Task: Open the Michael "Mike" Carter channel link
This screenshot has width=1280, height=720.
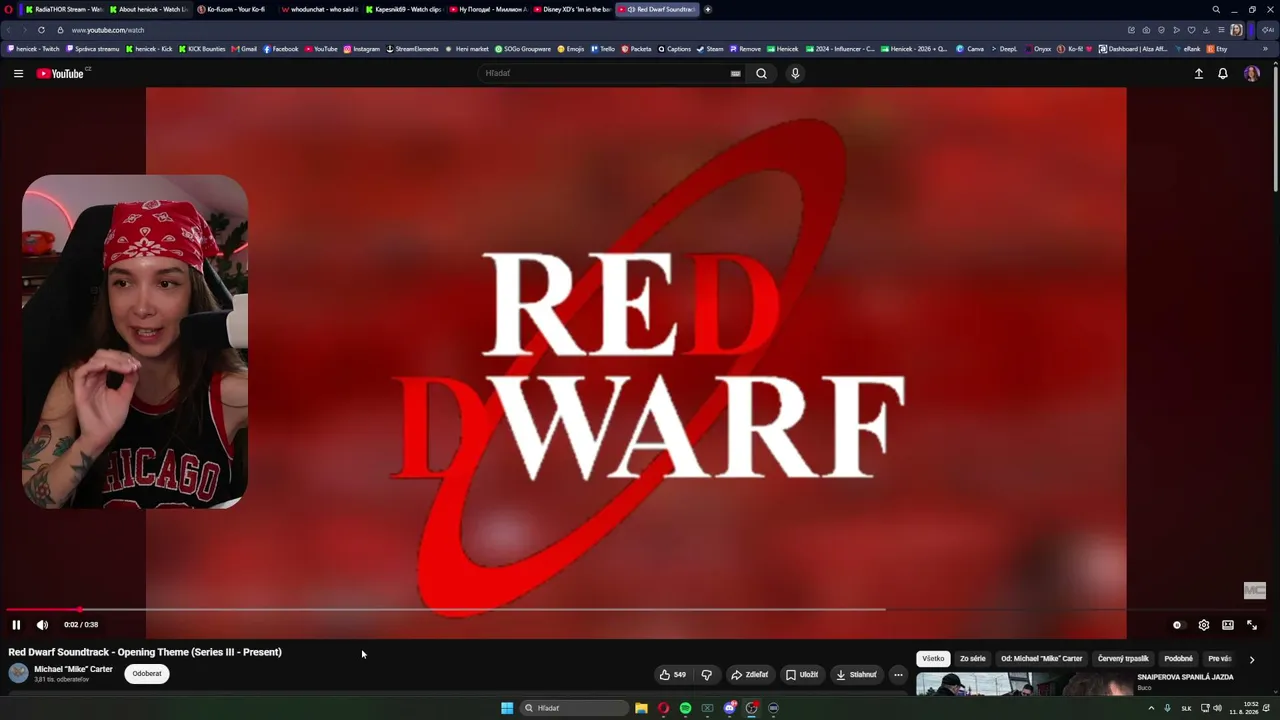Action: pyautogui.click(x=73, y=669)
